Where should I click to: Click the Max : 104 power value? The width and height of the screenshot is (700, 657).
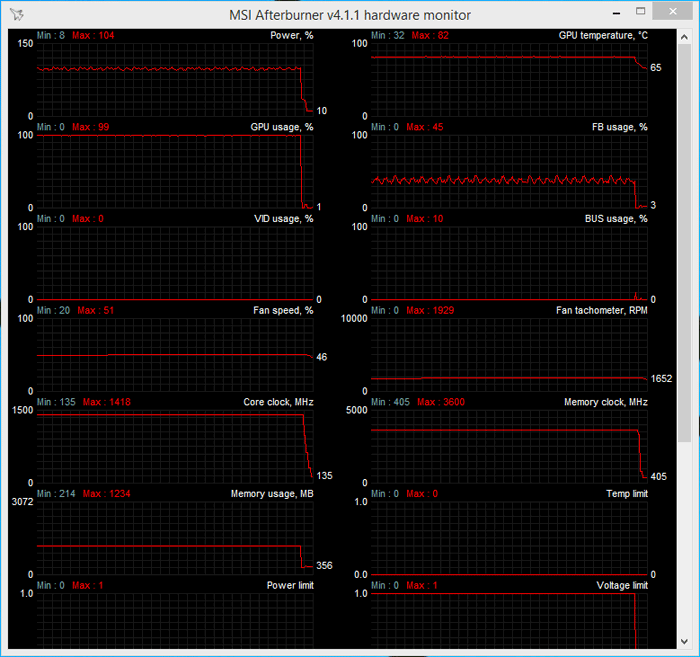pos(93,35)
